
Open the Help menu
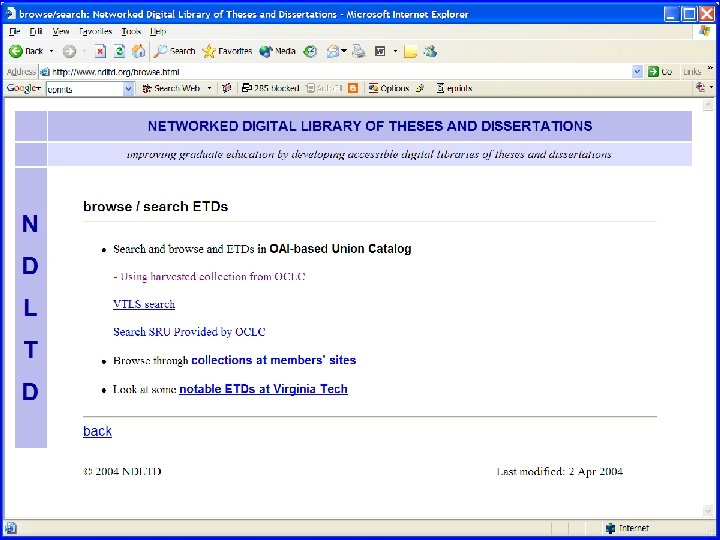tap(158, 31)
